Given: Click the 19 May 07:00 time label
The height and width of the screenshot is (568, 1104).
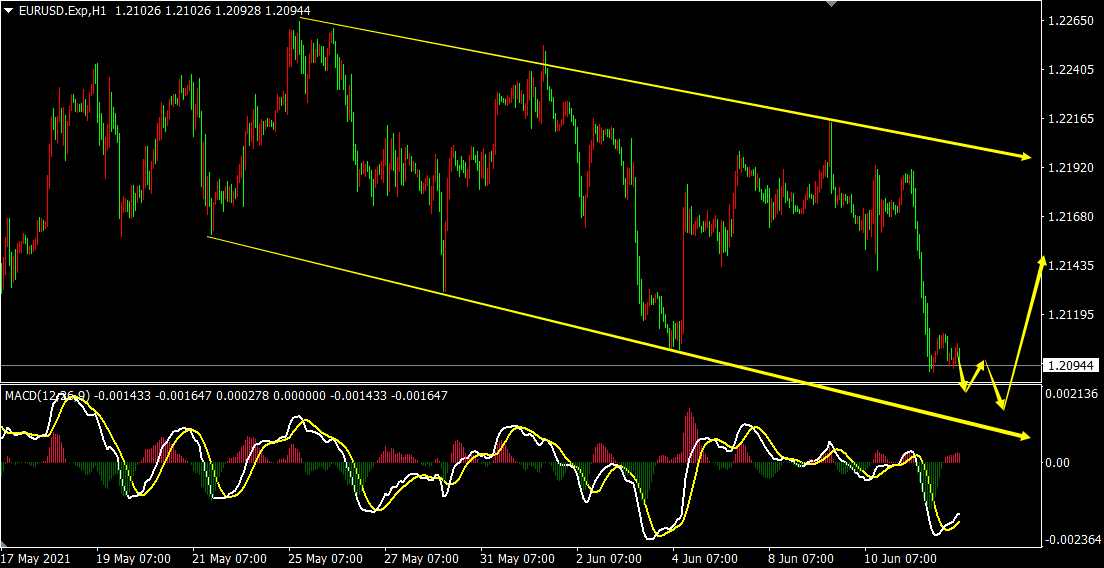Looking at the screenshot, I should click(x=133, y=559).
